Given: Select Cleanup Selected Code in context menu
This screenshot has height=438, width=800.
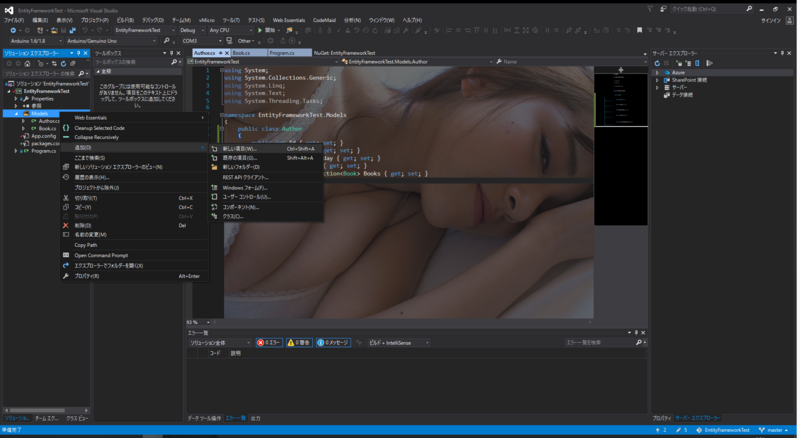Looking at the screenshot, I should coord(134,128).
